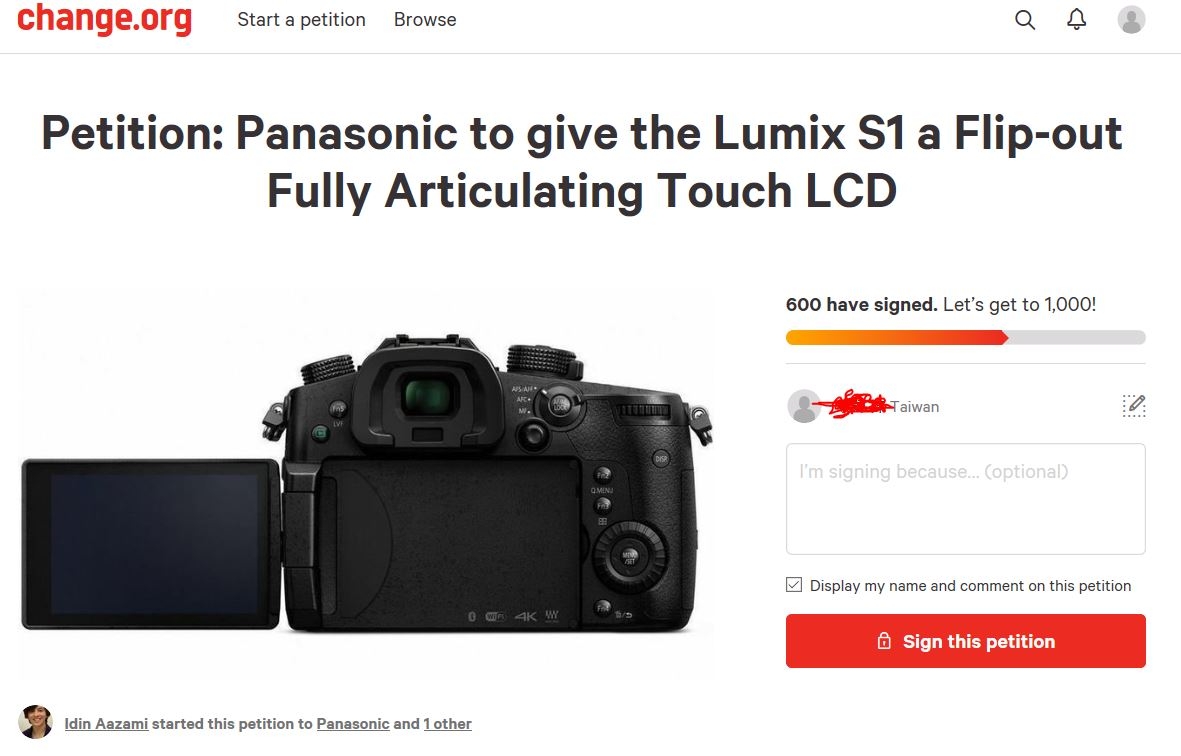Click the signer profile avatar near Taiwan
Screen dimensions: 1181x756
tap(804, 406)
